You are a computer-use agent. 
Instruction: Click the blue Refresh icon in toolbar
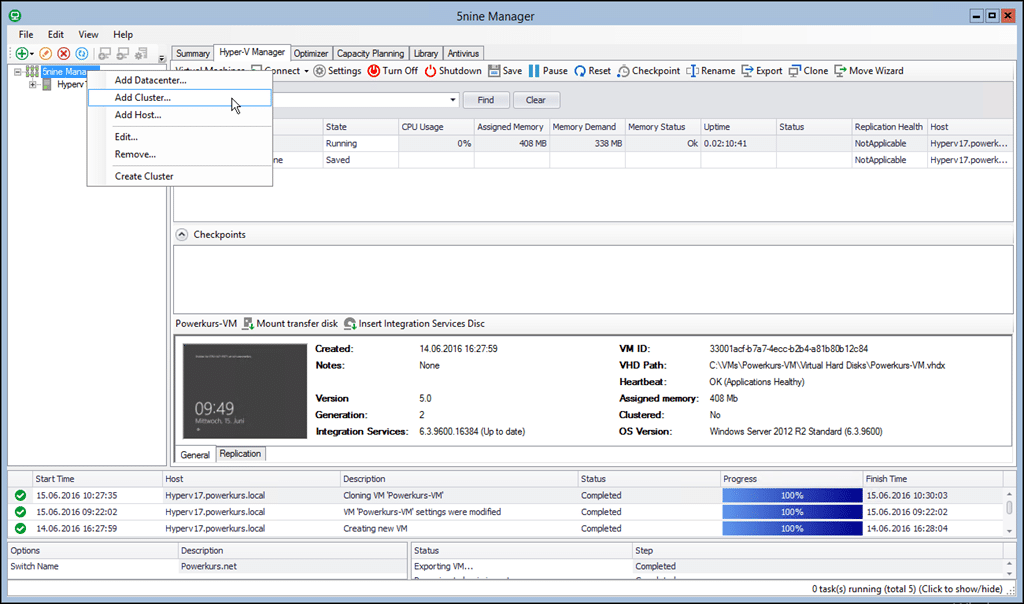pos(82,54)
